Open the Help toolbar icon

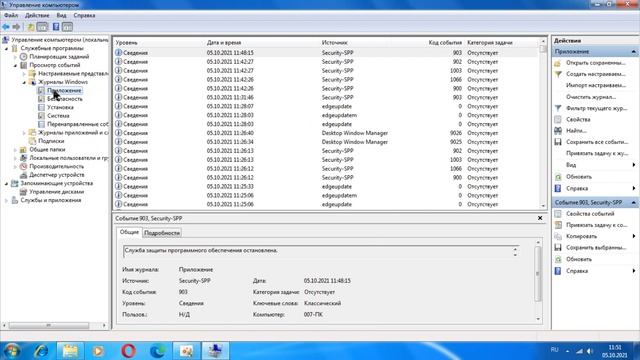(x=56, y=27)
